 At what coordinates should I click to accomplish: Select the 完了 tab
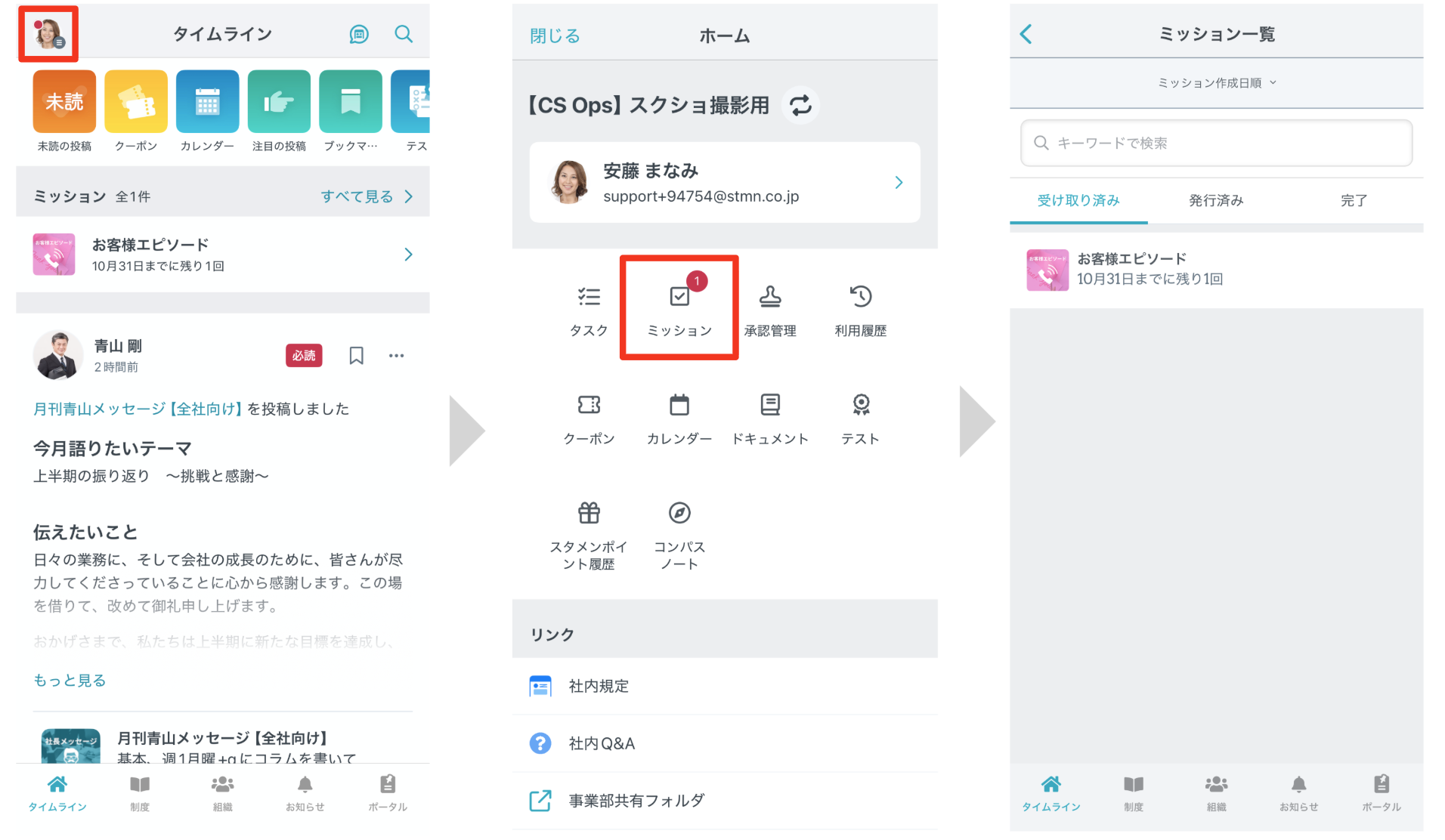tap(1353, 200)
